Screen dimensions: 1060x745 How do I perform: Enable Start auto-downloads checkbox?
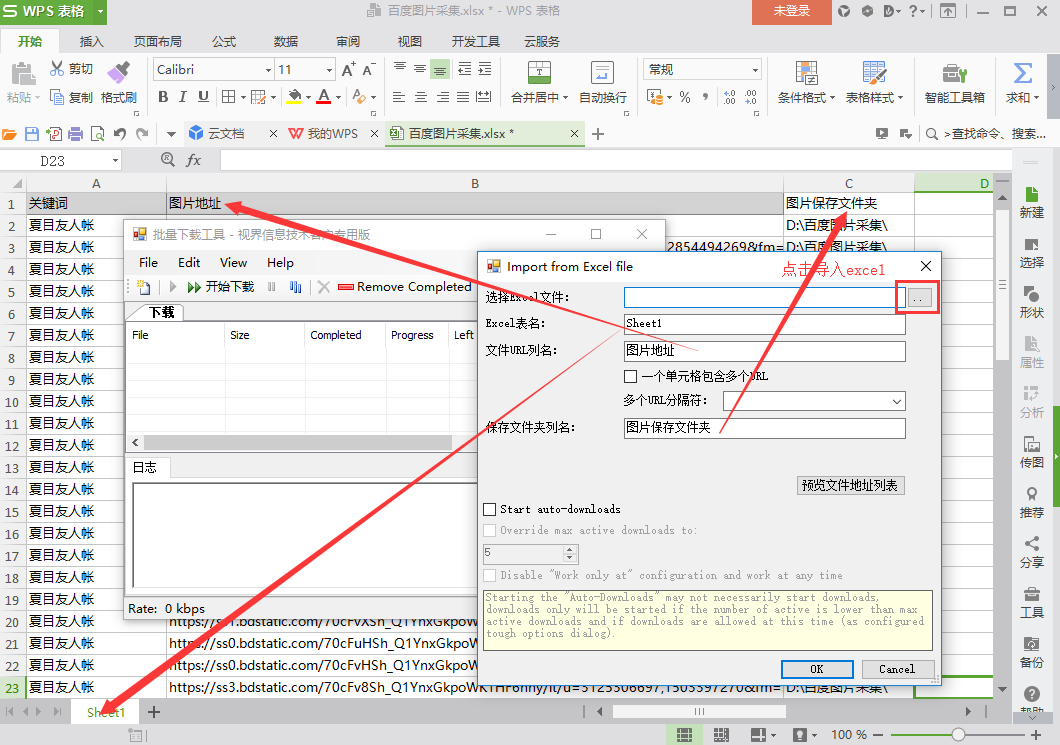490,509
